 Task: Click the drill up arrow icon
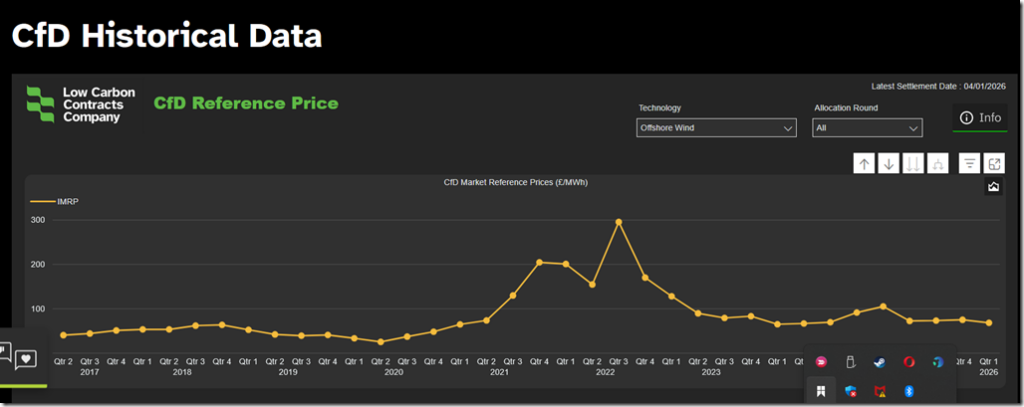click(864, 164)
